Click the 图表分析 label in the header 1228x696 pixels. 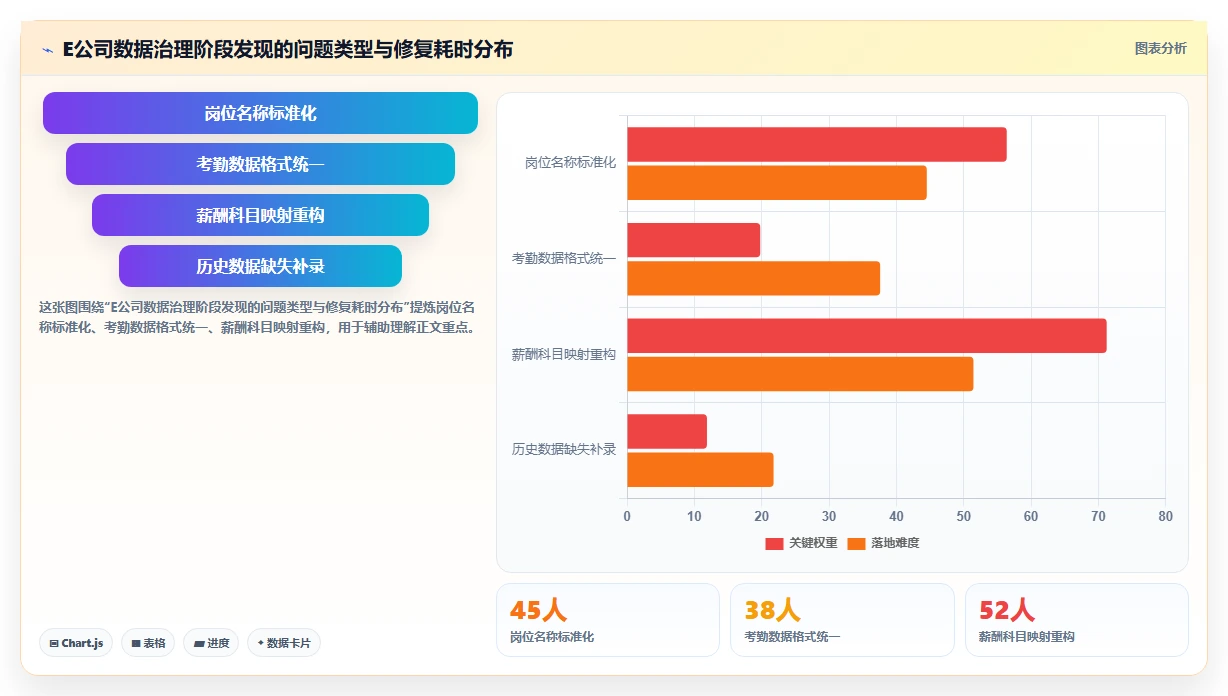1160,48
